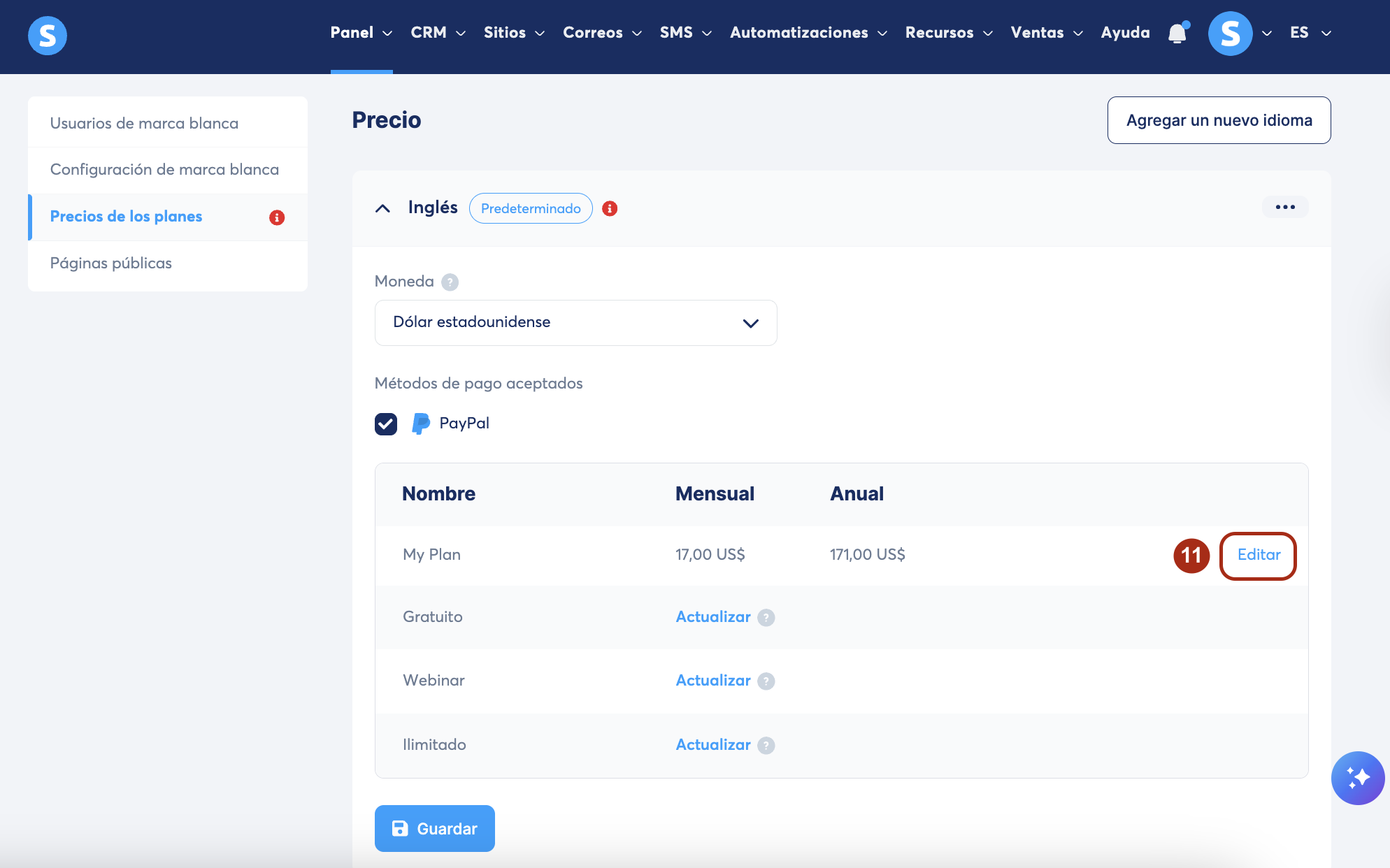The image size is (1390, 868).
Task: Open the AI assistant sparkle button
Action: (x=1357, y=778)
